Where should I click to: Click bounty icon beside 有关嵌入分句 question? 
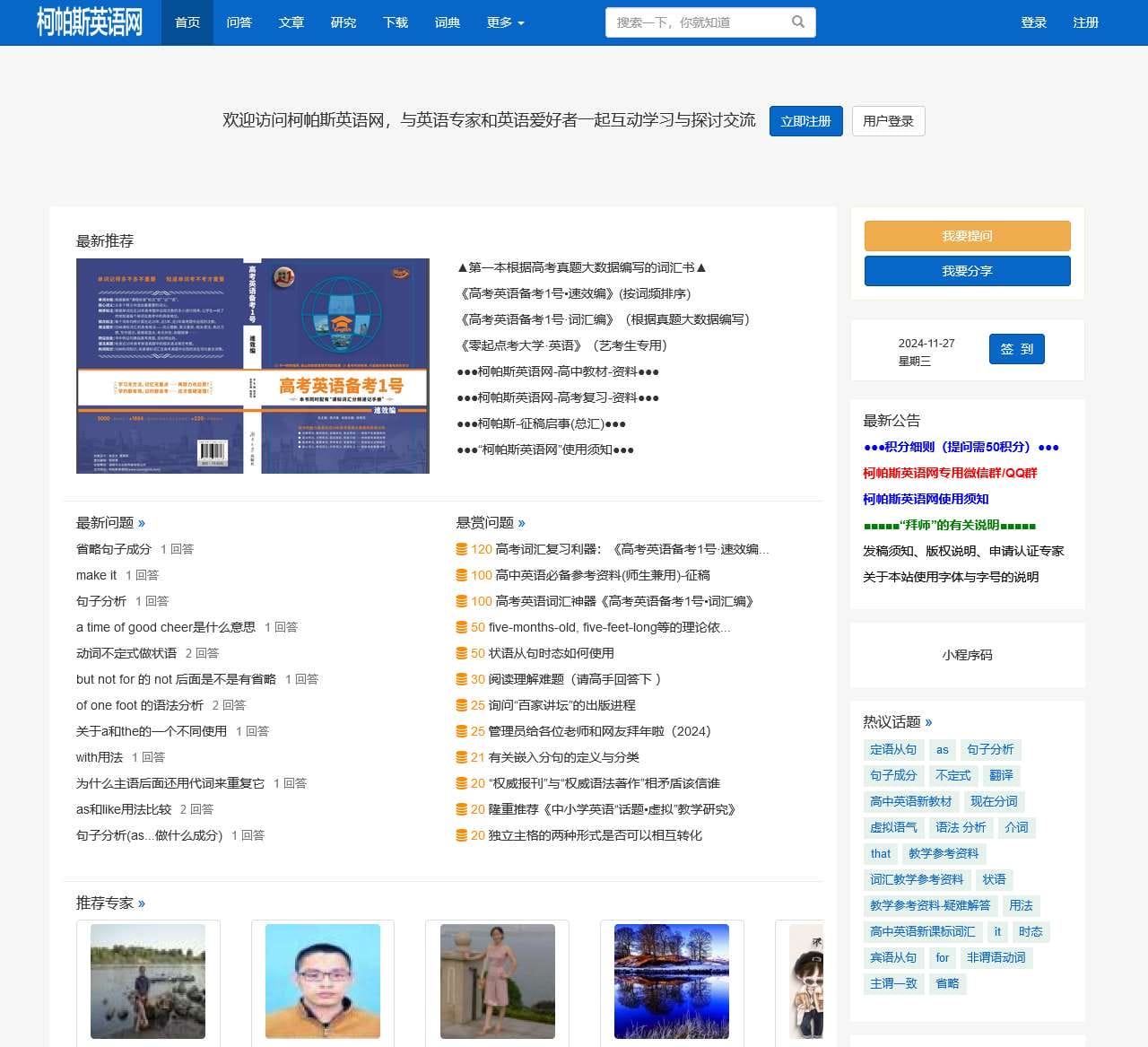tap(461, 757)
